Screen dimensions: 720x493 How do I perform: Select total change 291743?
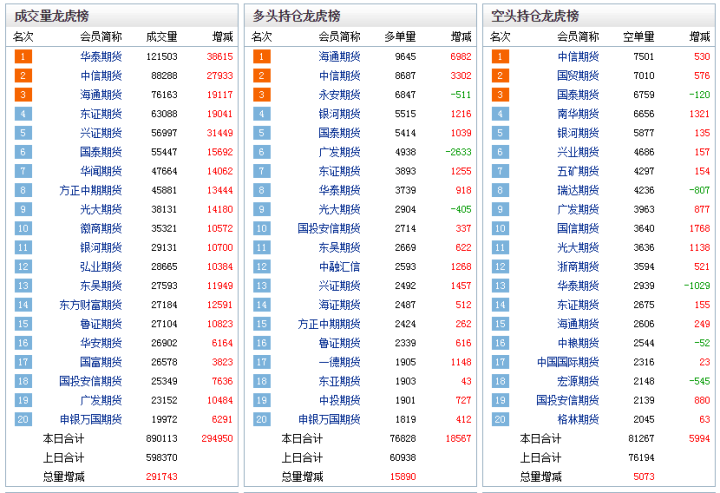coord(162,476)
